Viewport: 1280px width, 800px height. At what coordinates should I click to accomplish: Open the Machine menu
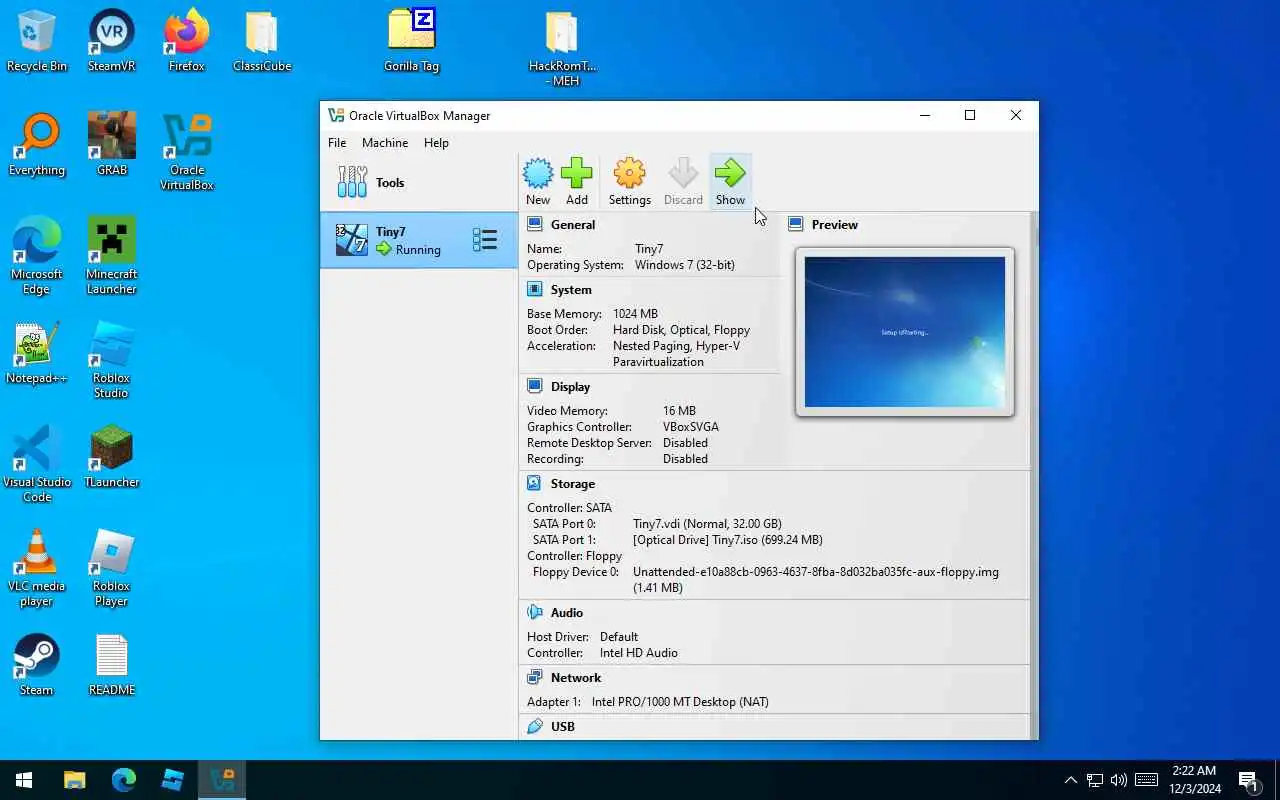point(385,143)
